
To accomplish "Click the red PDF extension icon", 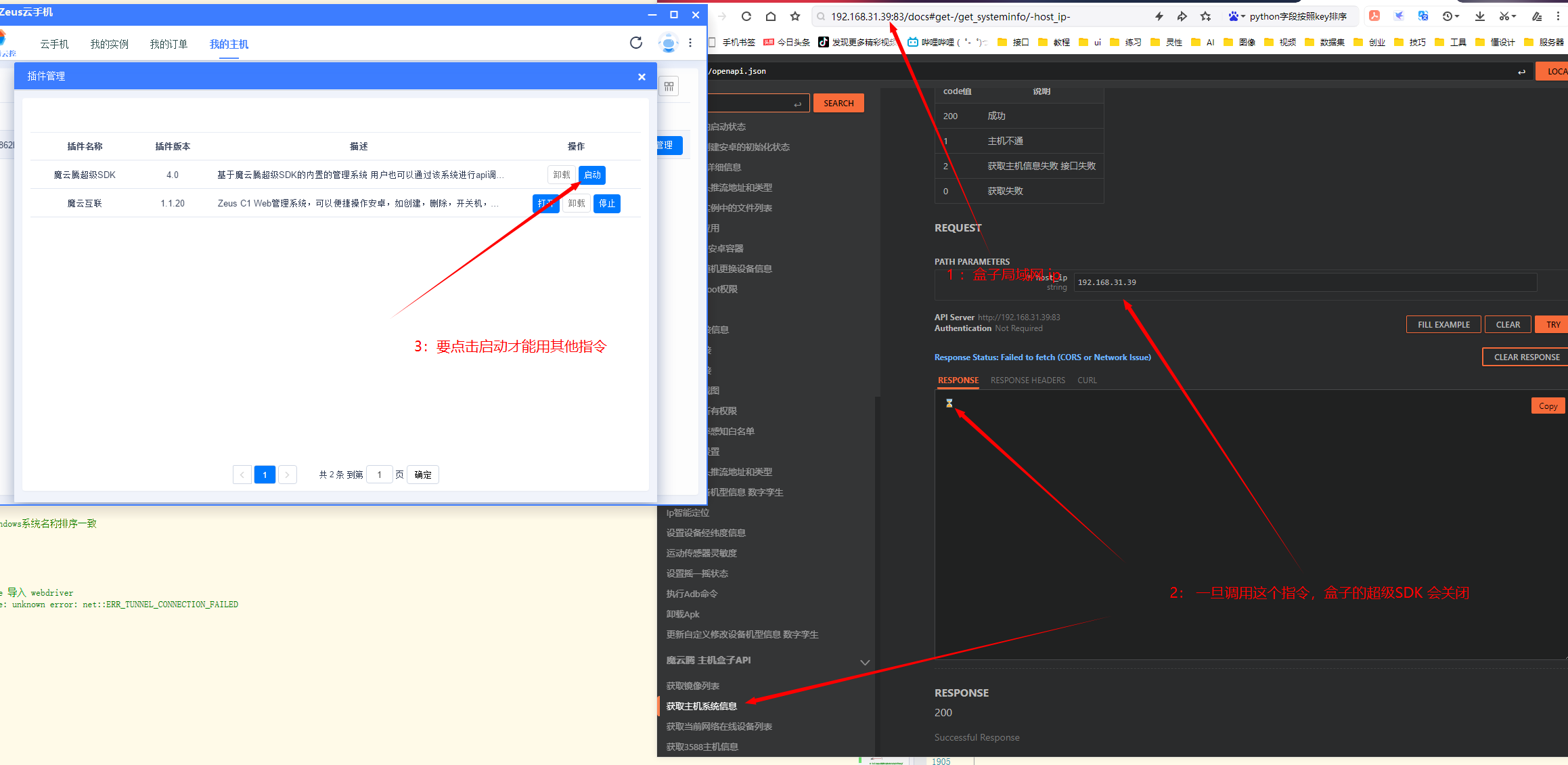I will coord(1374,16).
